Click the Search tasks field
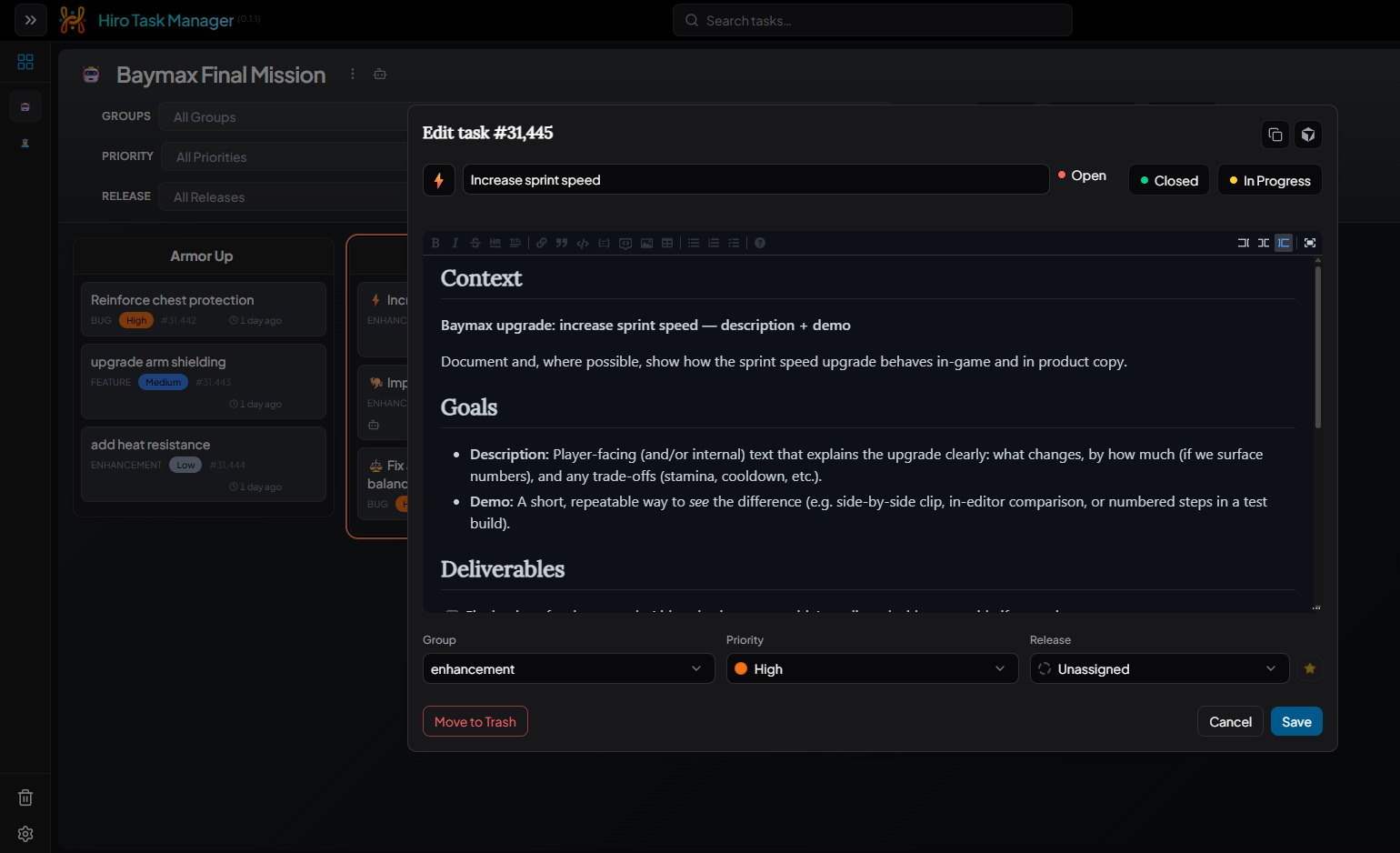 point(872,19)
